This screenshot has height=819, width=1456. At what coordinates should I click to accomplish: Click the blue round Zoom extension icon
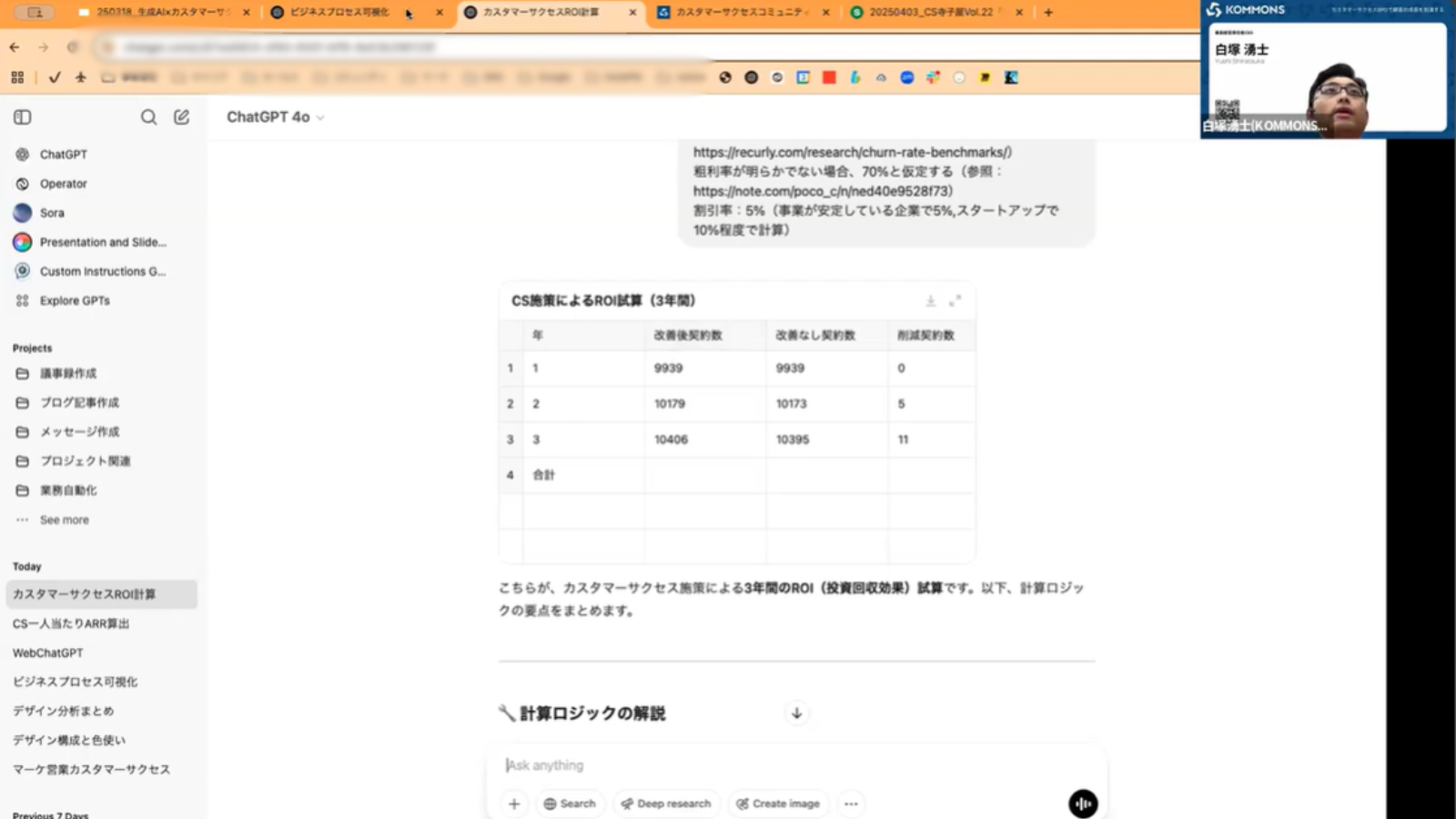coord(907,77)
